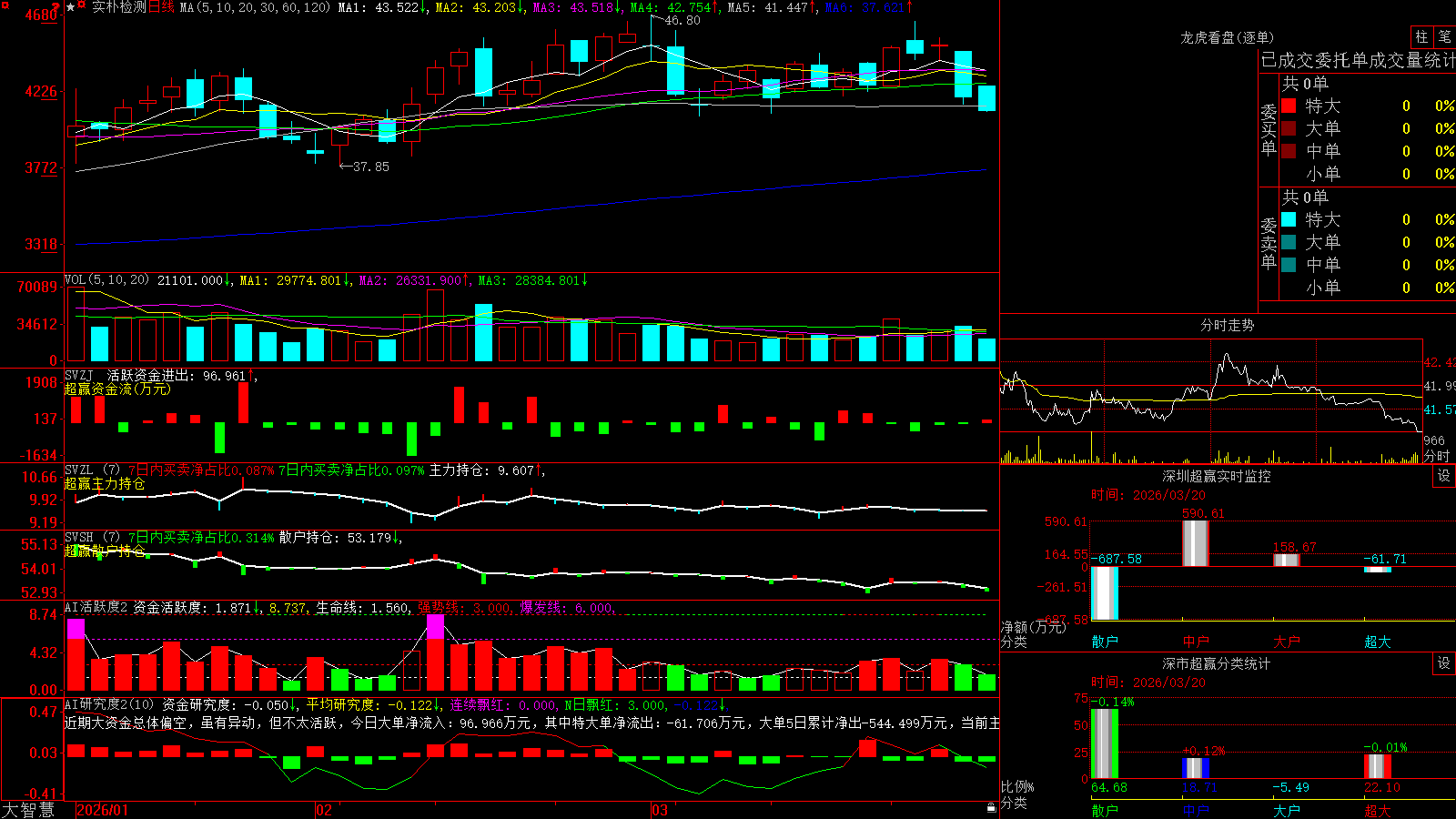Click the 已成交委托单成交量统计 header
Screen dimensions: 1456x819
pyautogui.click(x=1358, y=60)
